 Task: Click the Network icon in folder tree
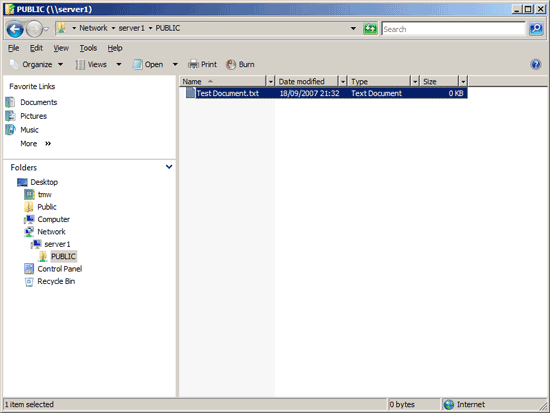coord(29,232)
